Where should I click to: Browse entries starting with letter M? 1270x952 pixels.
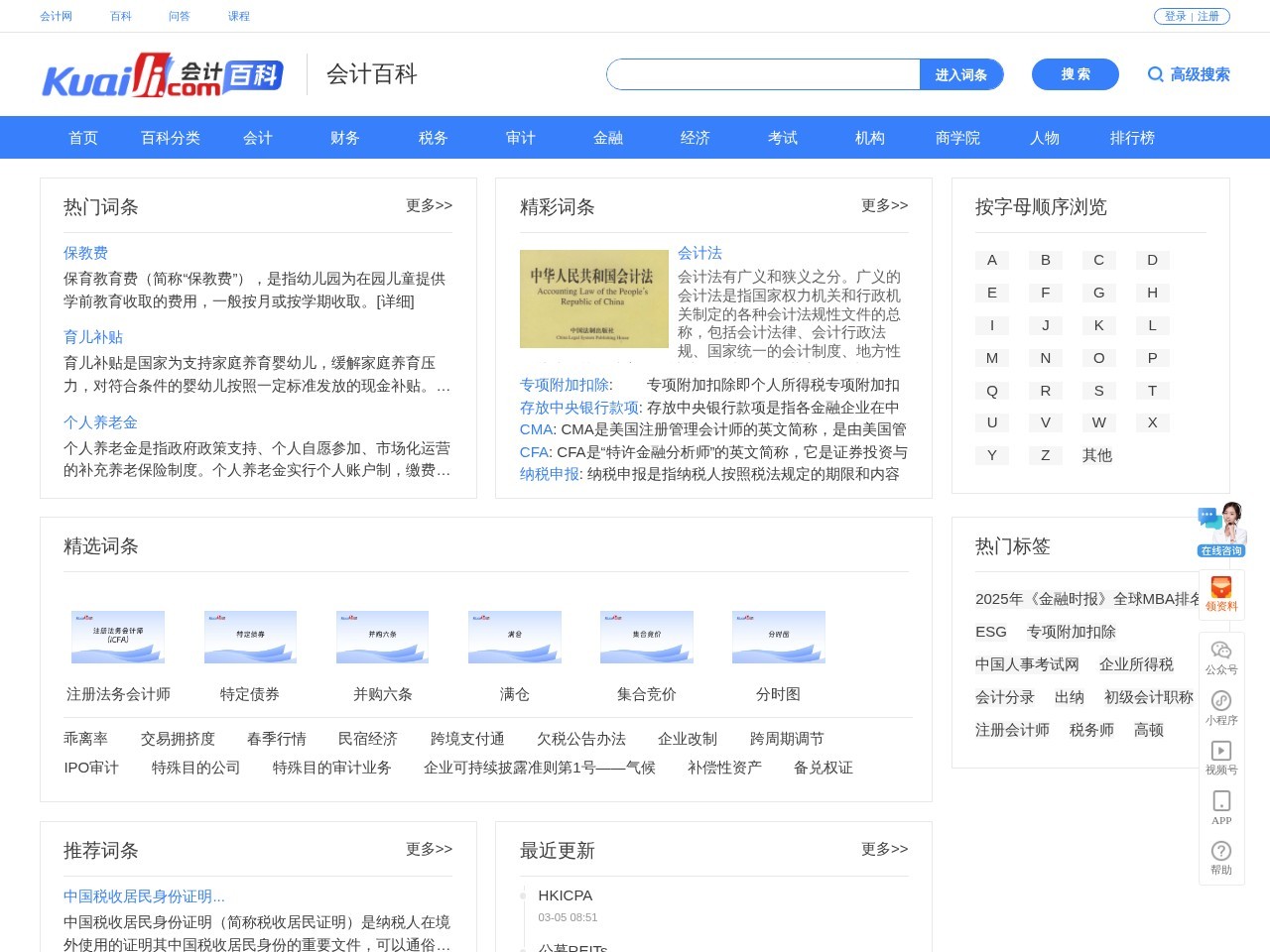[x=991, y=358]
